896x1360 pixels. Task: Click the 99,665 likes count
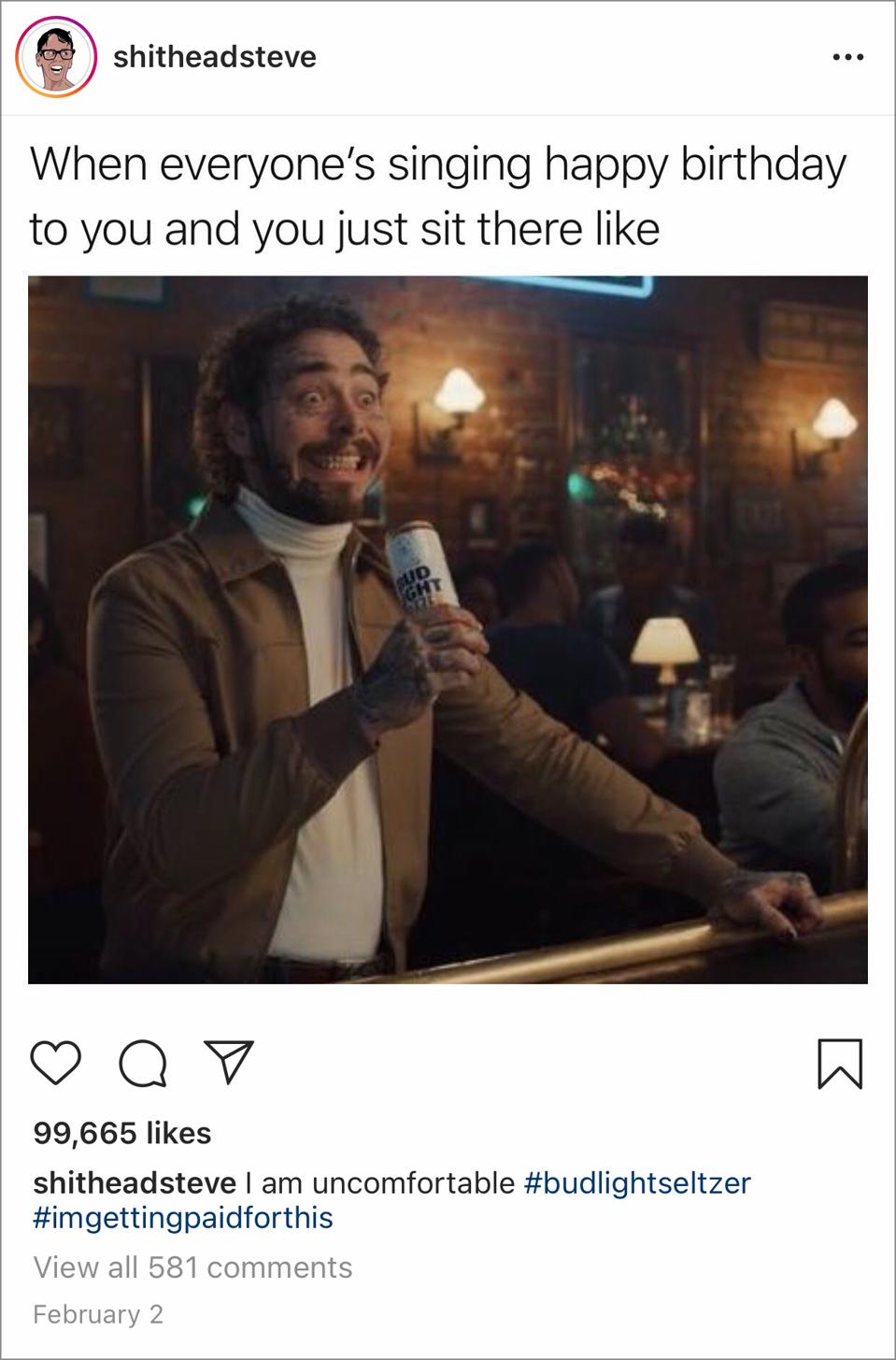(122, 1133)
